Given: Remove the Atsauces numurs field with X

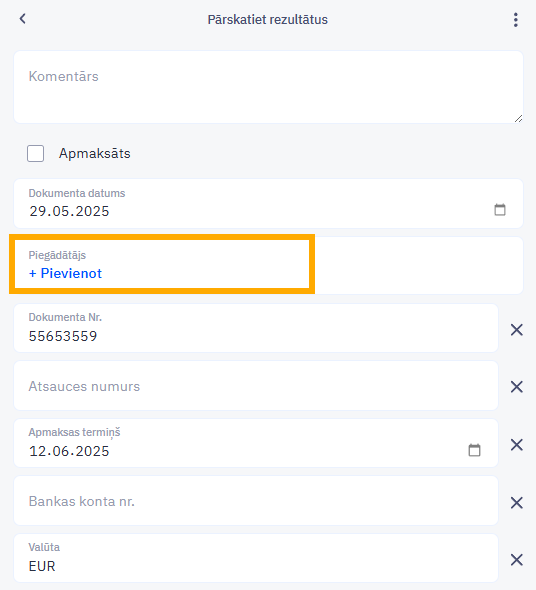Looking at the screenshot, I should (x=517, y=386).
